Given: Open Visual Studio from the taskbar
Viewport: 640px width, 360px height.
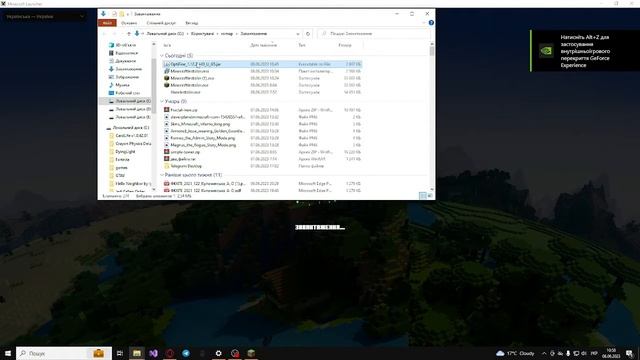Looking at the screenshot, I should click(x=153, y=353).
